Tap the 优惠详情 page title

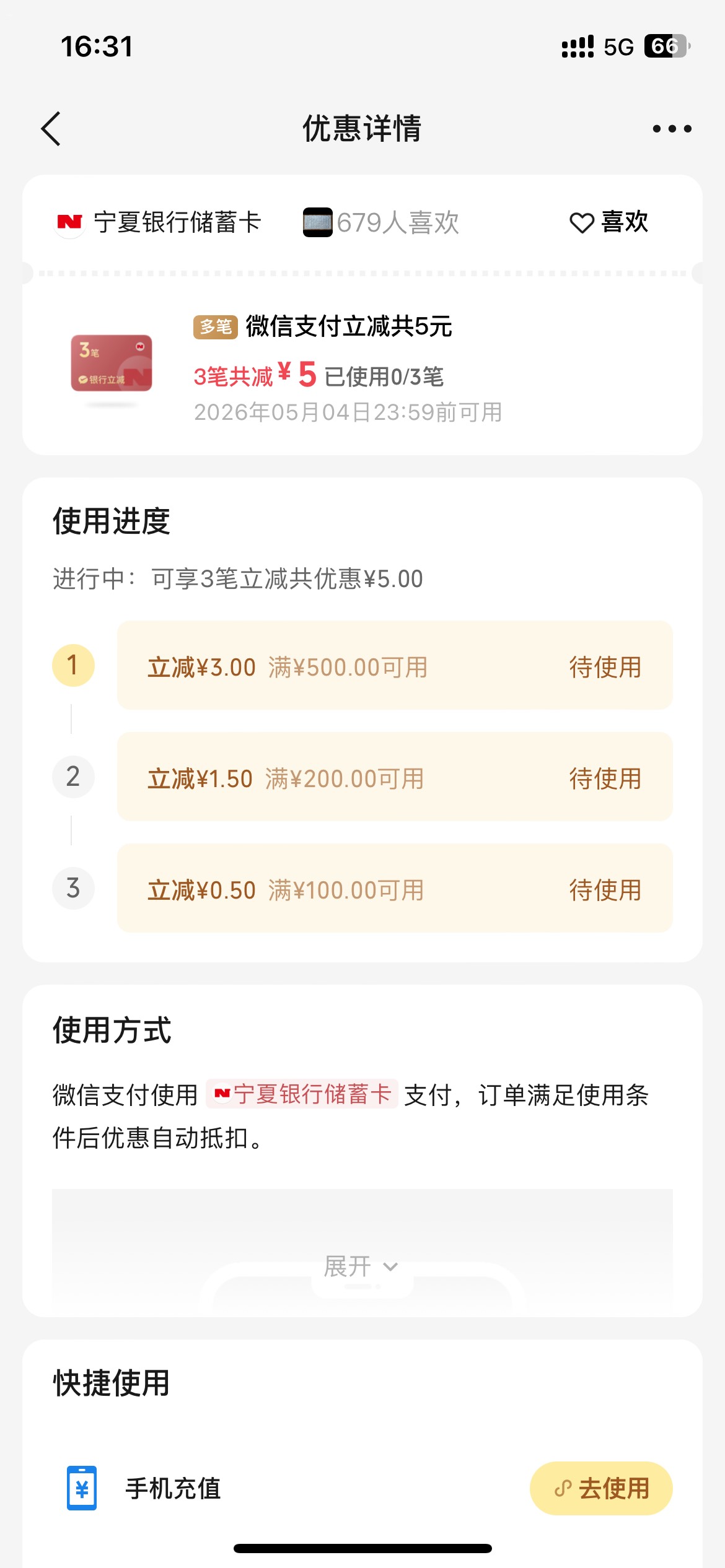pyautogui.click(x=362, y=129)
